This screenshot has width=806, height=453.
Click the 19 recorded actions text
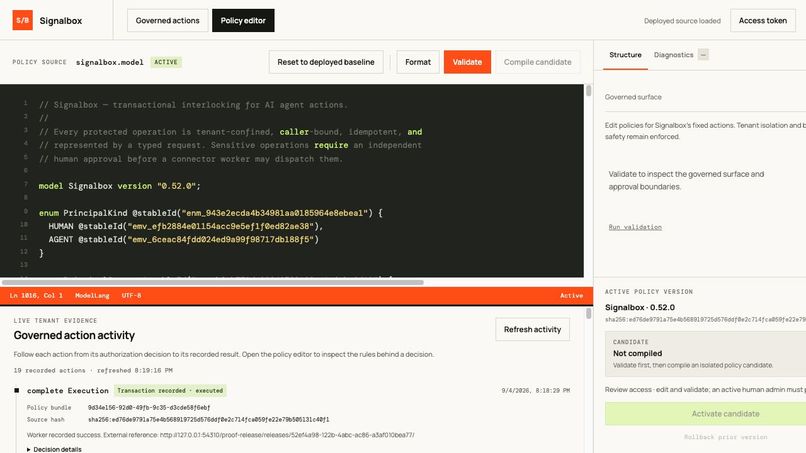click(x=49, y=370)
